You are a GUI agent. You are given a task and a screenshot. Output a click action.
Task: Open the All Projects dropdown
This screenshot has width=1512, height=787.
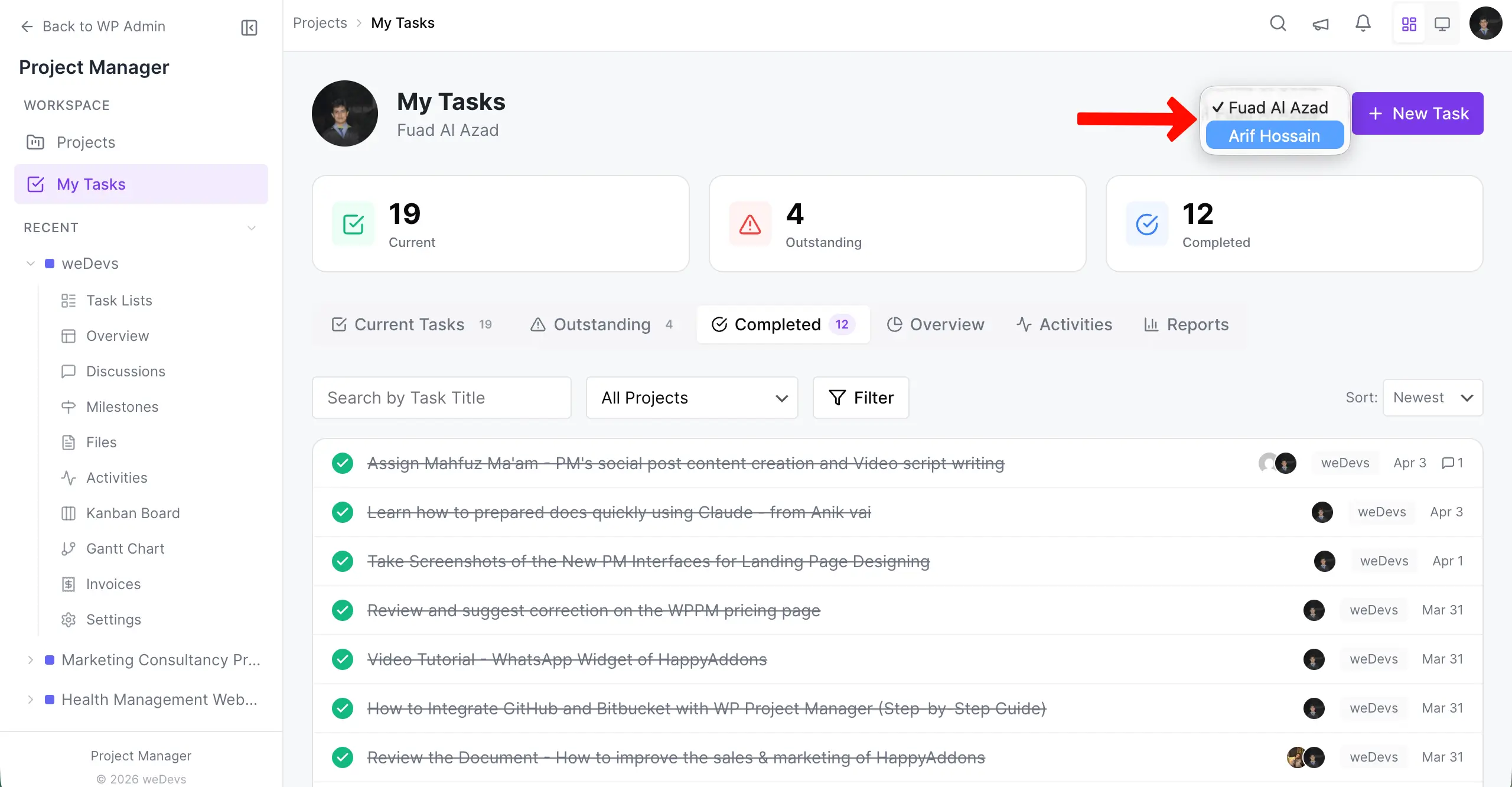691,398
